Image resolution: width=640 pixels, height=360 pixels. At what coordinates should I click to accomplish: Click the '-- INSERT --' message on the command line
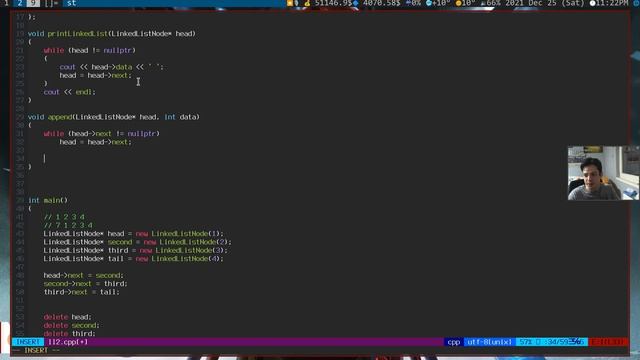36,351
